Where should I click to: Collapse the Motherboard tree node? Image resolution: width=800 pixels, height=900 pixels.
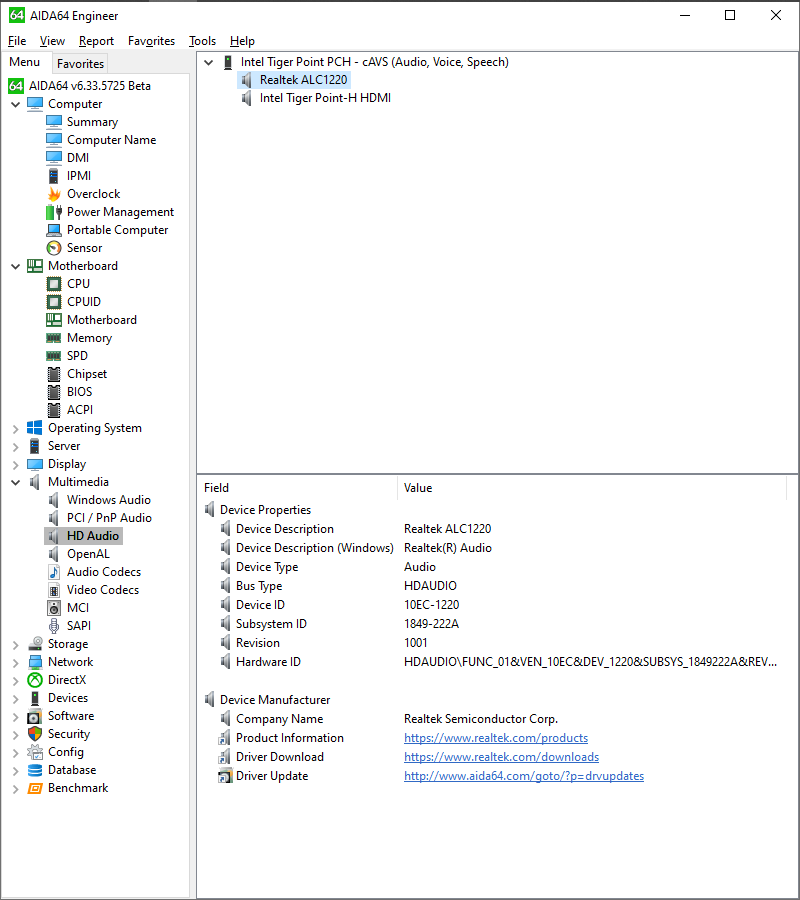pos(15,266)
